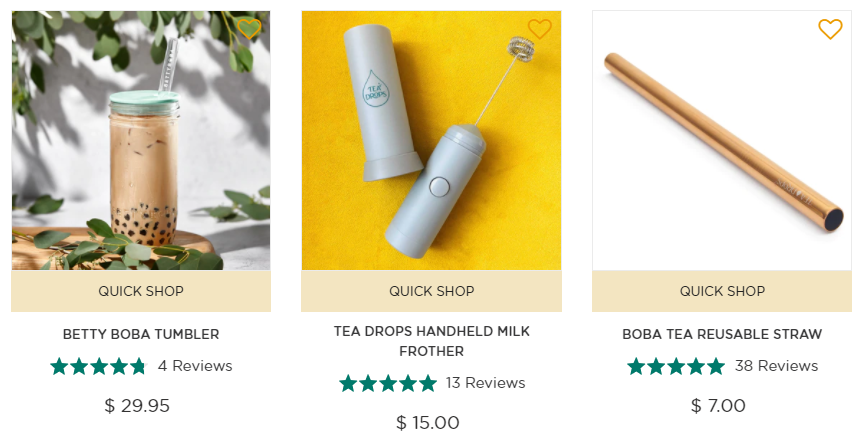Open Tea Drops Handheld Milk Frother title link
Viewport: 864px width, 432px height.
pyautogui.click(x=431, y=341)
